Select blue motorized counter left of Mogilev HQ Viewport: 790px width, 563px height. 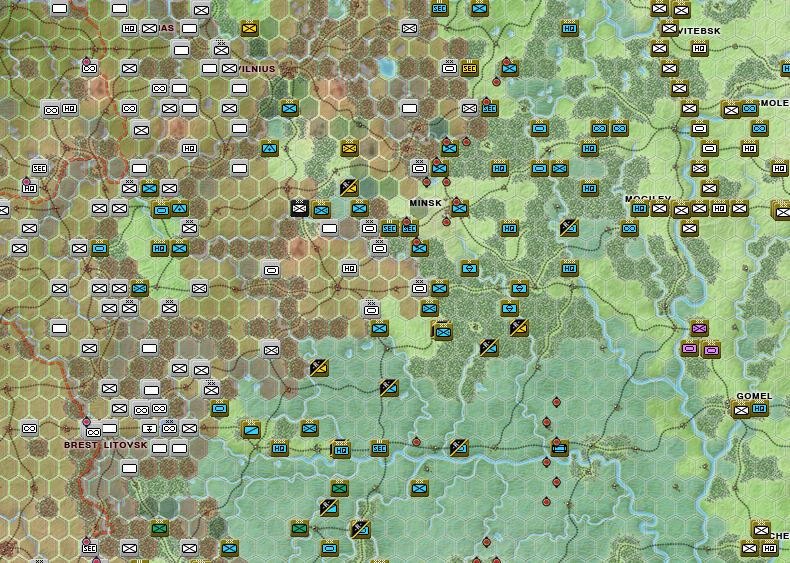pyautogui.click(x=629, y=228)
